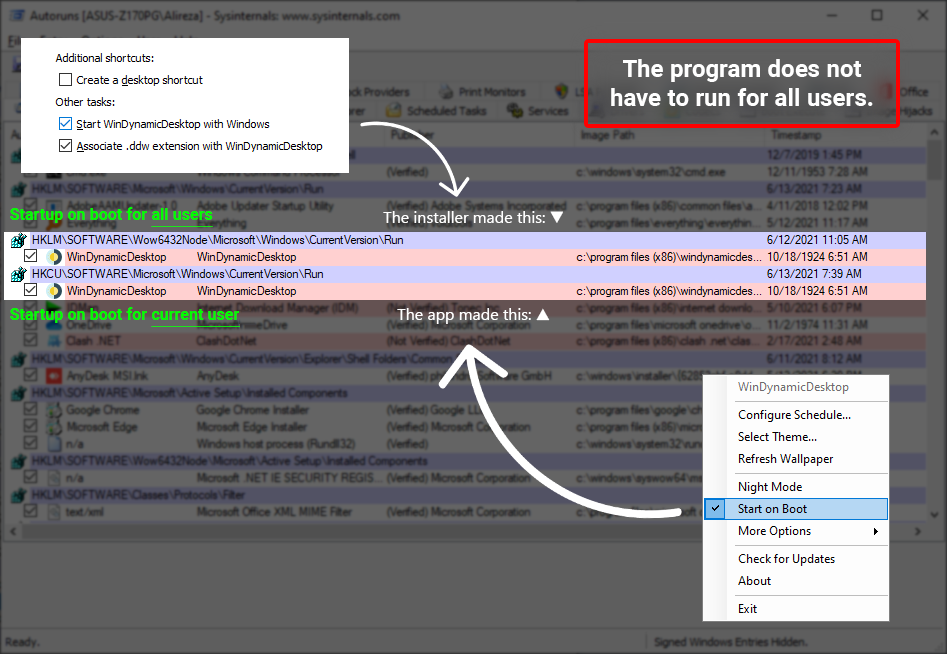Open Print Monitors tab via printer icon
This screenshot has width=947, height=654.
coord(446,92)
